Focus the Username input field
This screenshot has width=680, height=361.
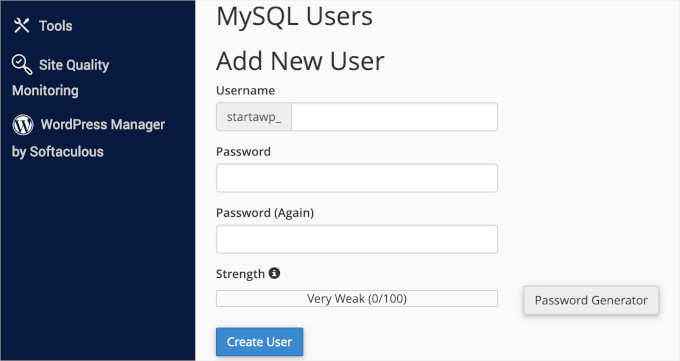point(394,117)
